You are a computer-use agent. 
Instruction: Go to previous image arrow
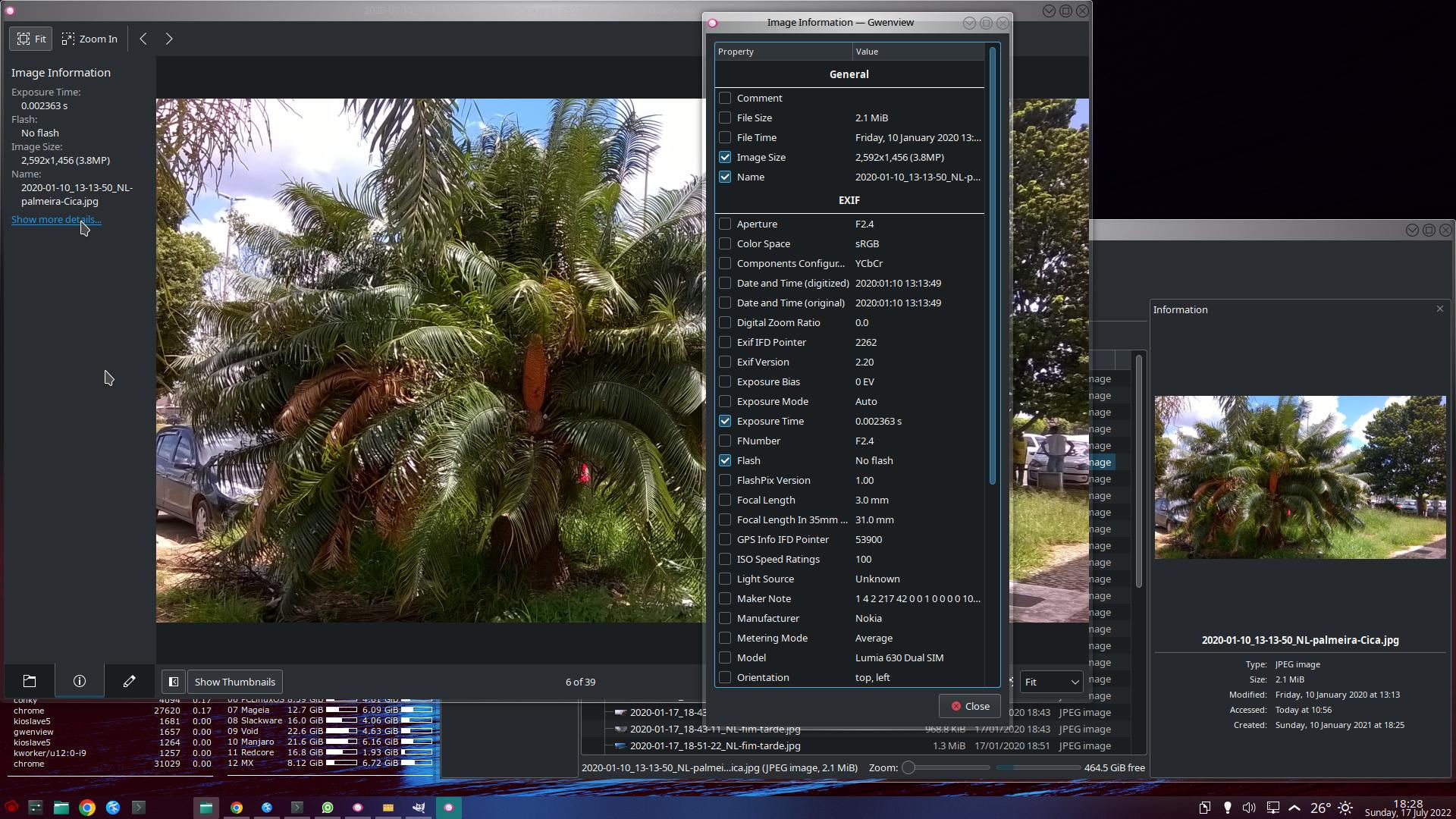click(143, 39)
